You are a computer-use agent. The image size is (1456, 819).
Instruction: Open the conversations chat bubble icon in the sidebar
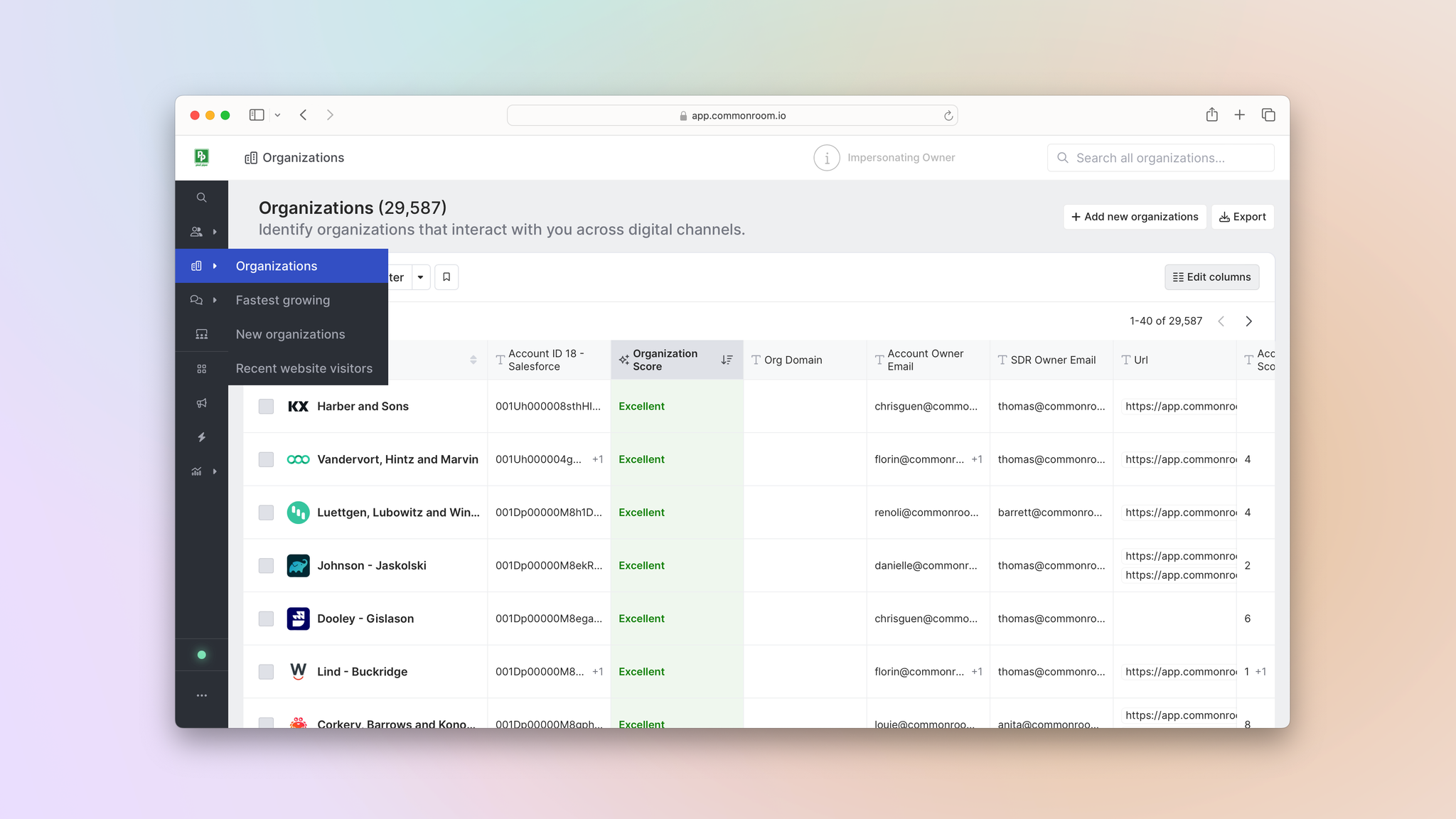(196, 300)
